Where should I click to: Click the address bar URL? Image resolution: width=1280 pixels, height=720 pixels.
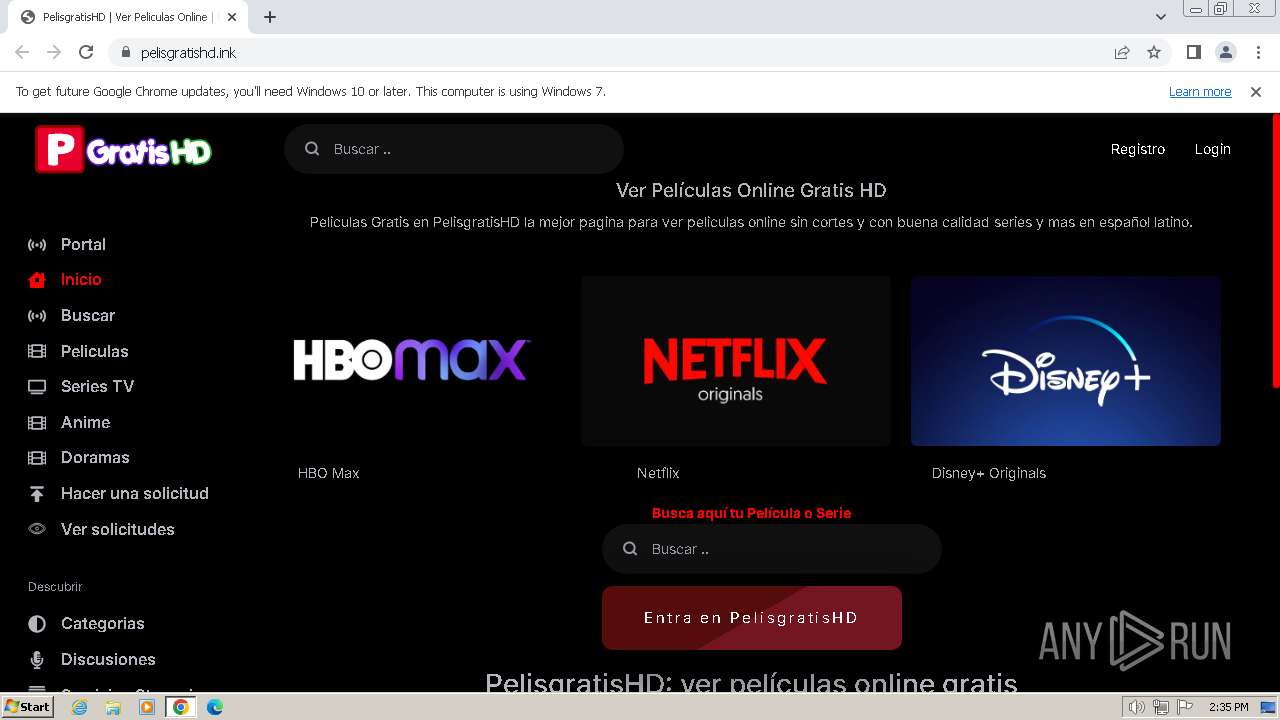tap(189, 52)
